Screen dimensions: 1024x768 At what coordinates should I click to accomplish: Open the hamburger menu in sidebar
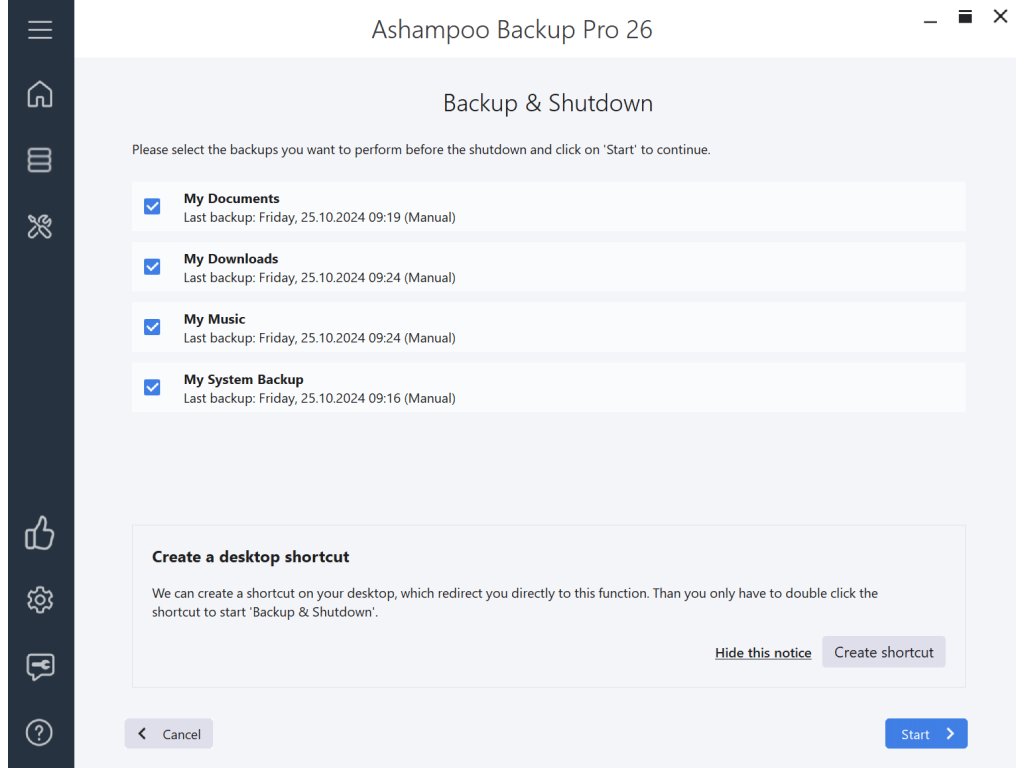(x=40, y=30)
